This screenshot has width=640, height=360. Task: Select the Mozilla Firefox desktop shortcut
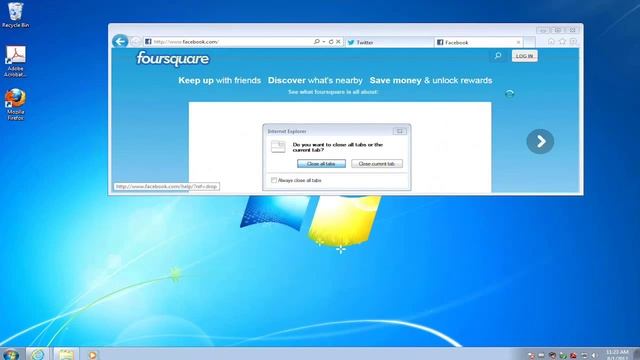(16, 104)
